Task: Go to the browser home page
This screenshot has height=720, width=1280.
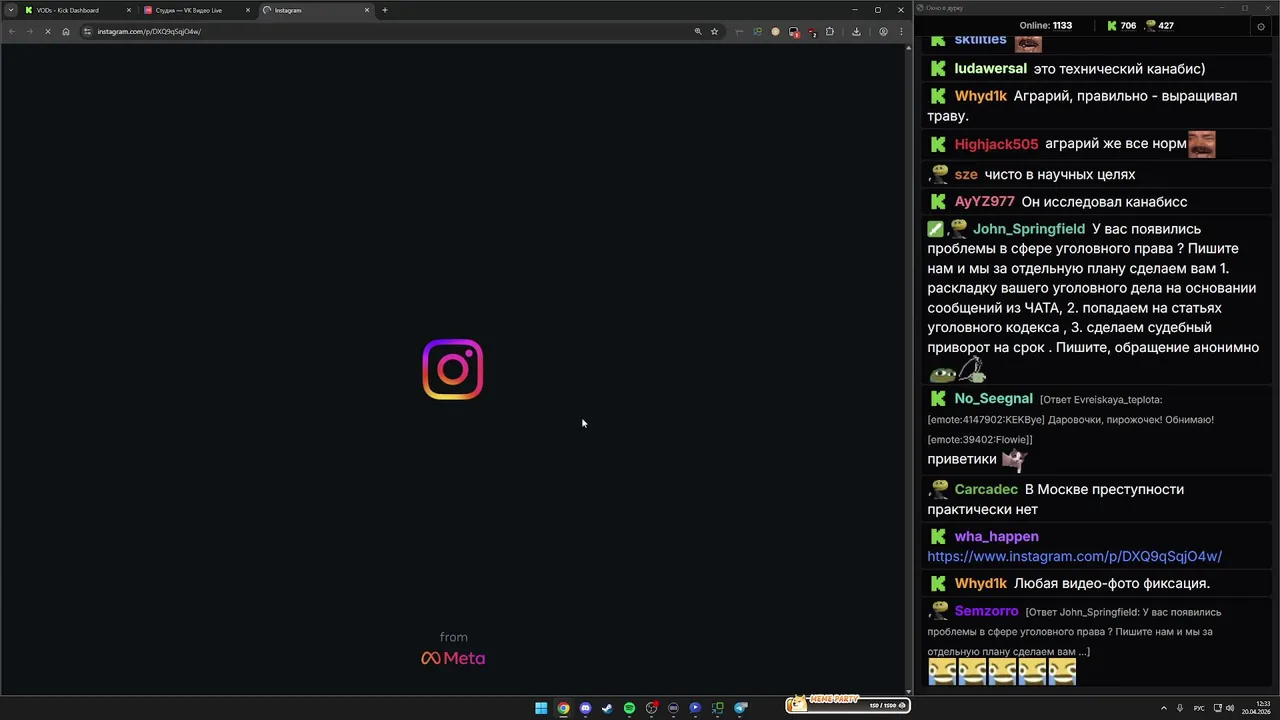Action: pos(66,31)
